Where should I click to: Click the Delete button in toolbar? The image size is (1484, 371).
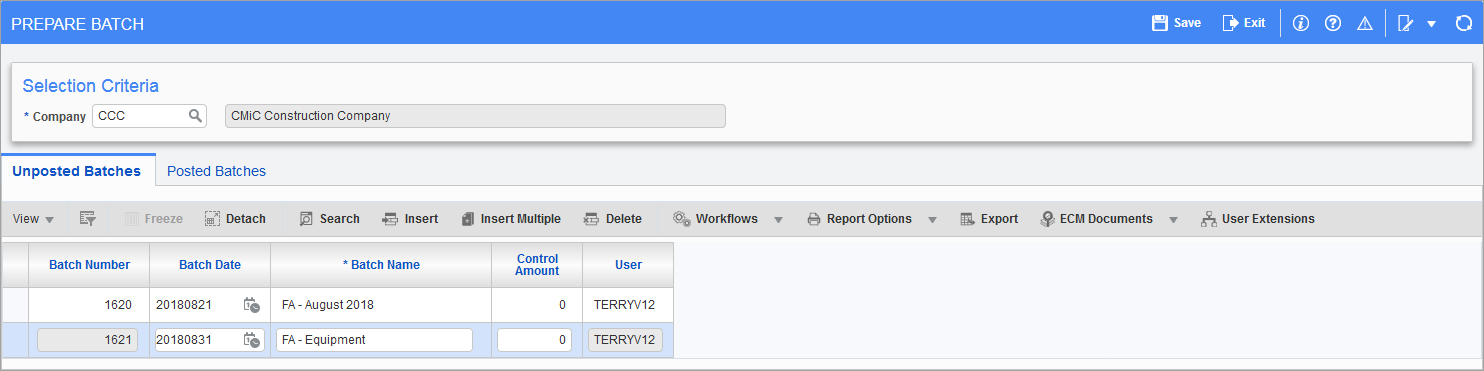[x=613, y=219]
